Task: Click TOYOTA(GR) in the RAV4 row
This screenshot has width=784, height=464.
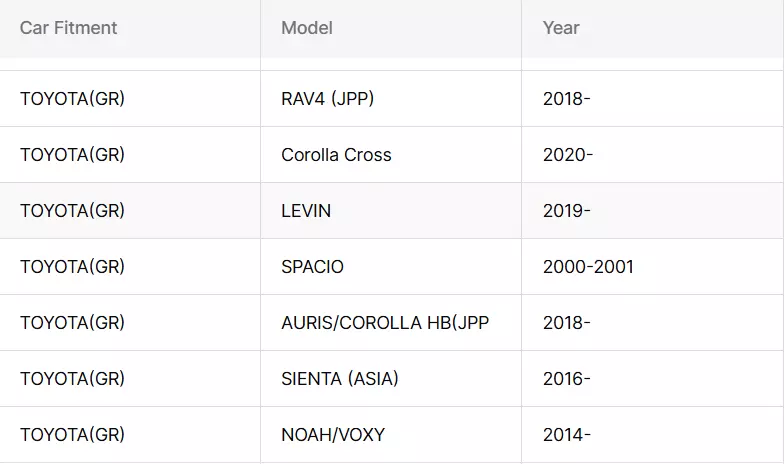Action: (x=72, y=98)
